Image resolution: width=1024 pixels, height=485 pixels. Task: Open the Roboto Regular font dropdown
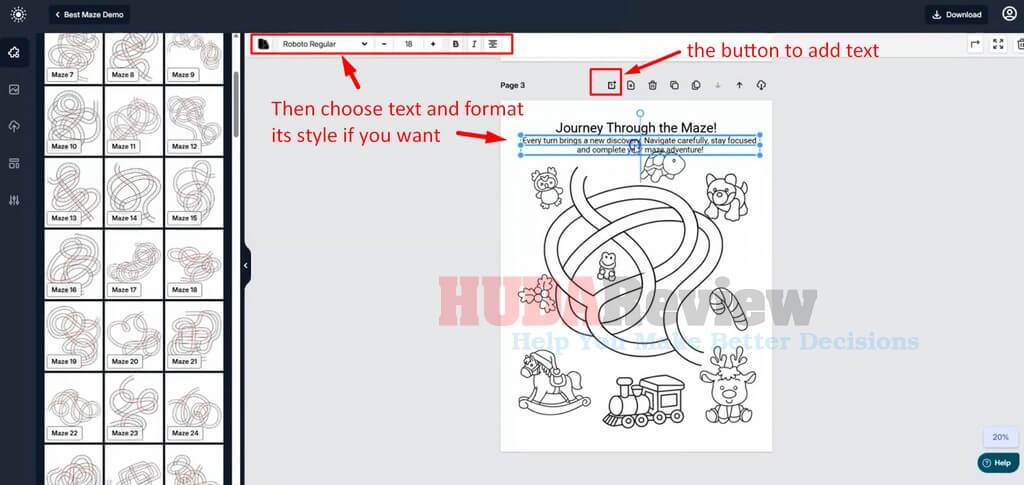click(x=325, y=44)
